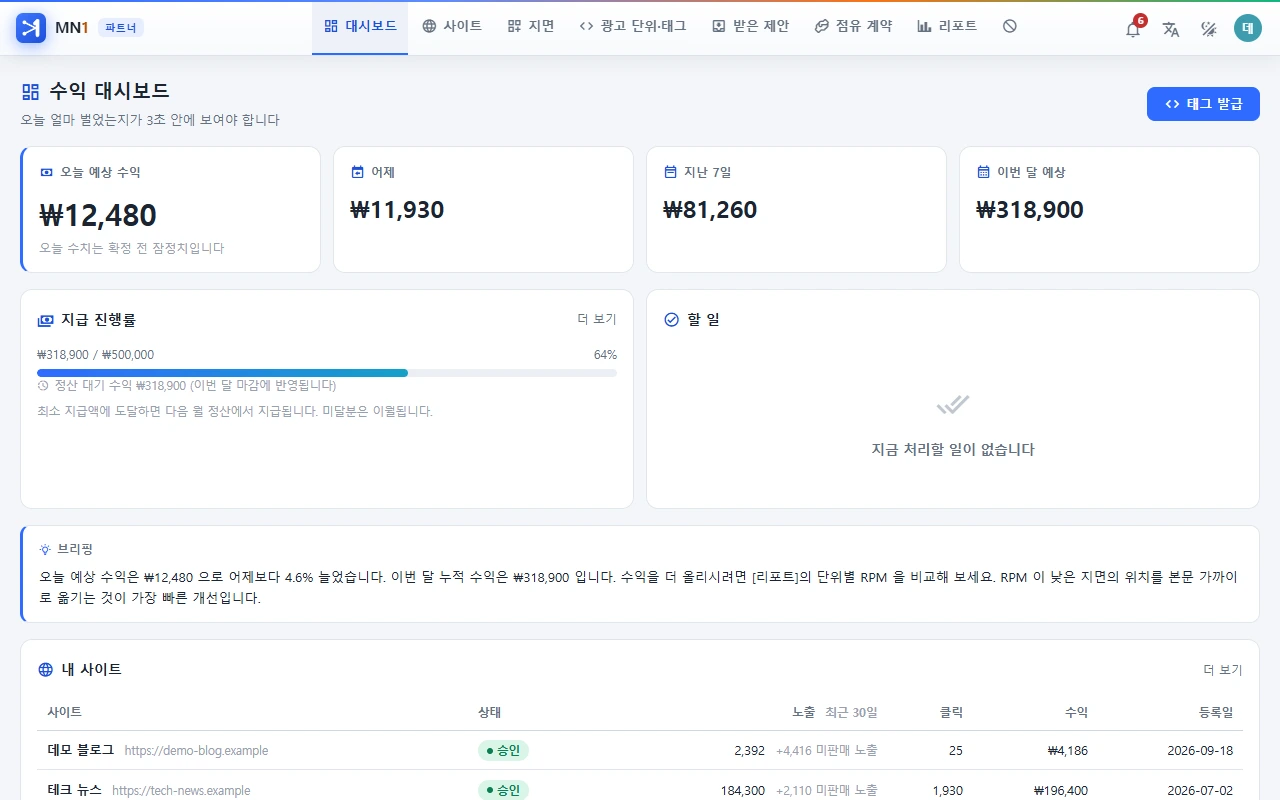Click 승인 status badge for 데모 블로그
The image size is (1280, 800).
[503, 750]
